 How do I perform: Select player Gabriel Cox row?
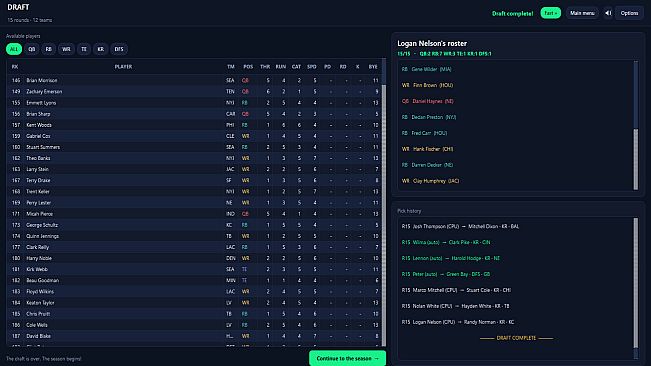193,136
